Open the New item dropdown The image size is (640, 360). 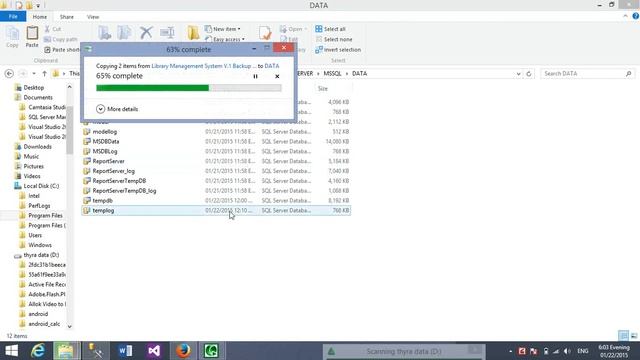point(223,29)
